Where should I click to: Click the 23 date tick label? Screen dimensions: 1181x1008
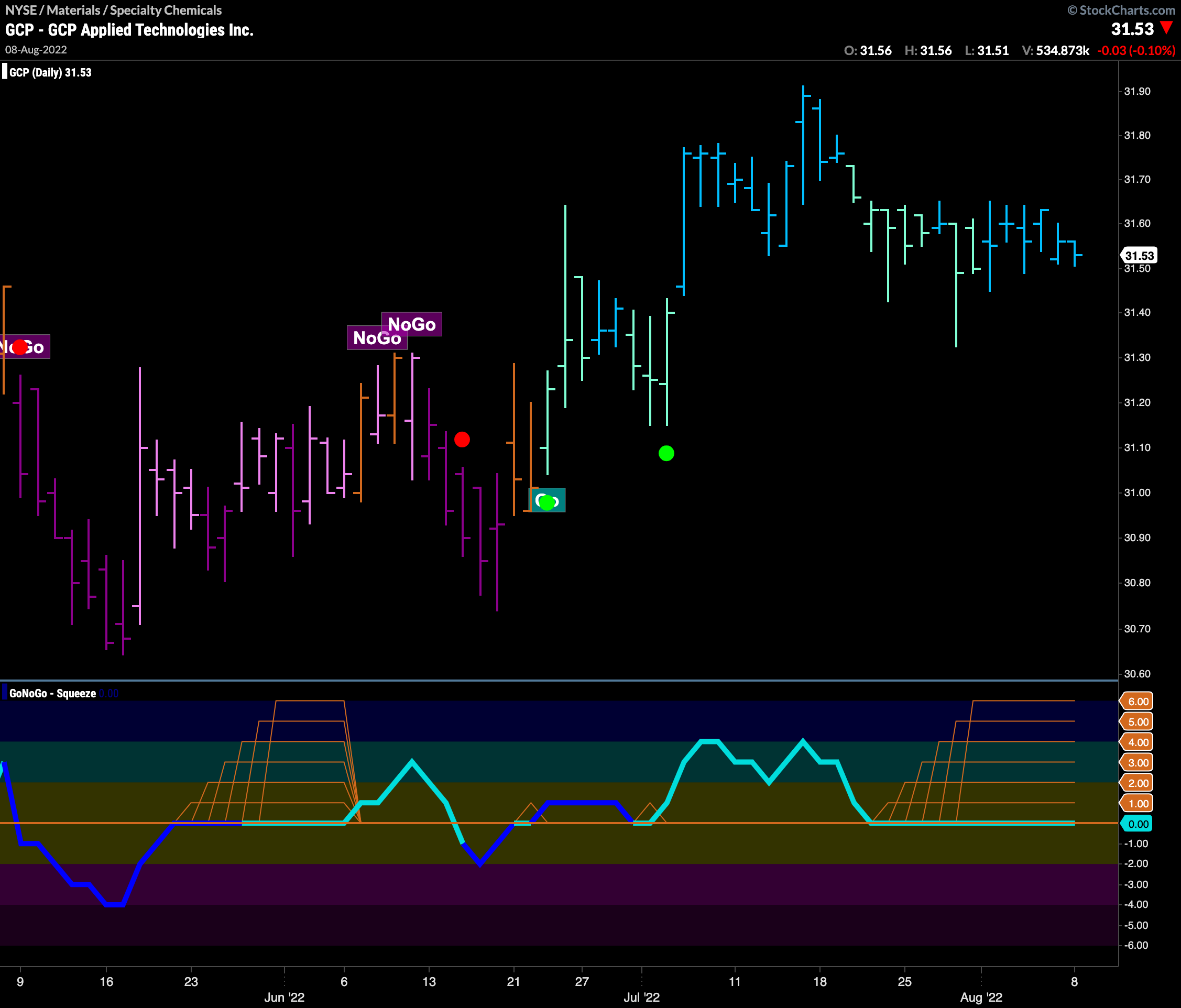pyautogui.click(x=191, y=981)
